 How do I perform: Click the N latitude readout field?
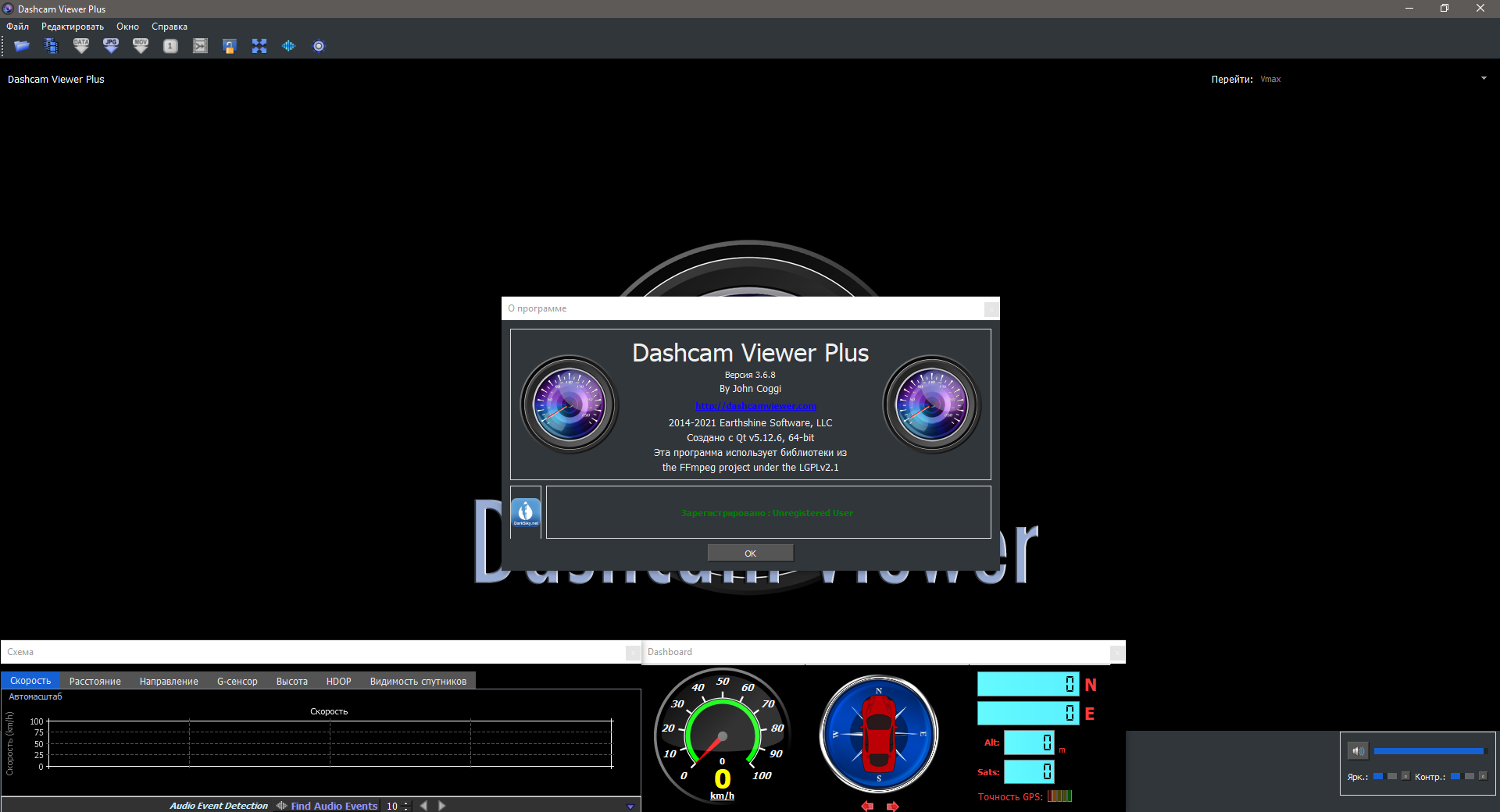(1027, 684)
